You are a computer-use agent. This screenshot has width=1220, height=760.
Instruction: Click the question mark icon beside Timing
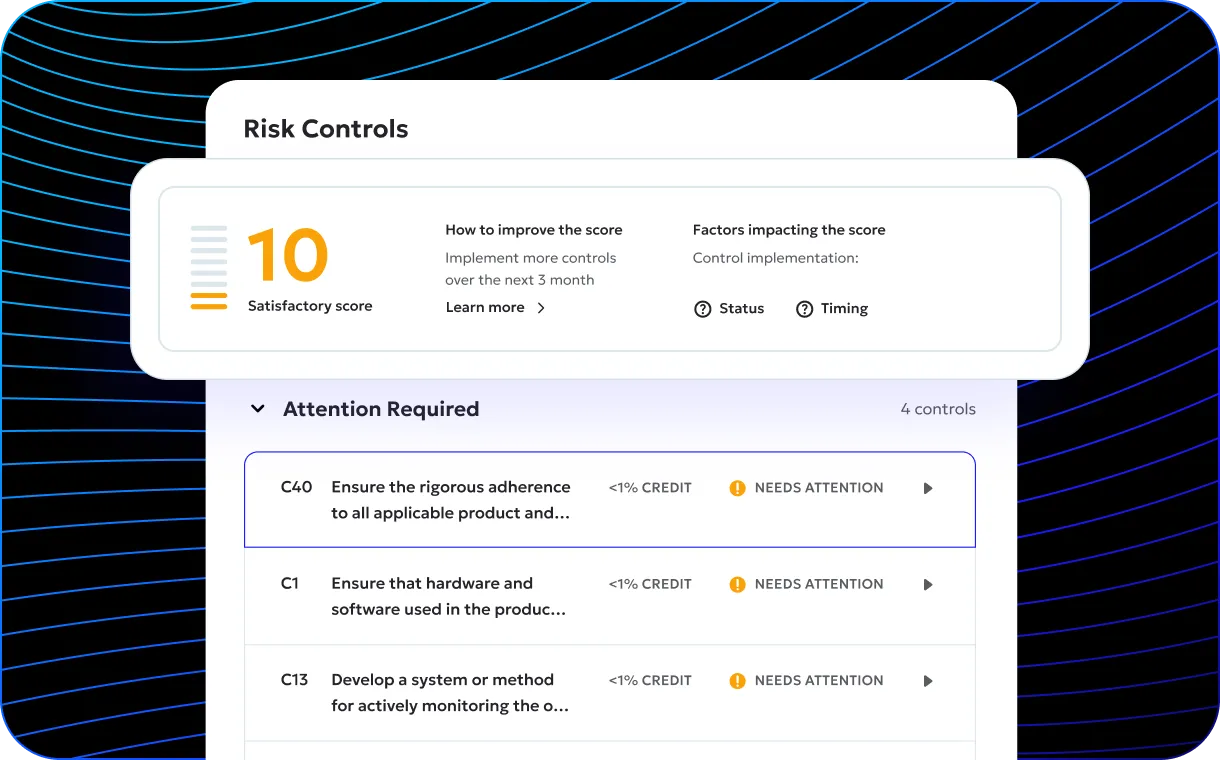[x=804, y=309]
